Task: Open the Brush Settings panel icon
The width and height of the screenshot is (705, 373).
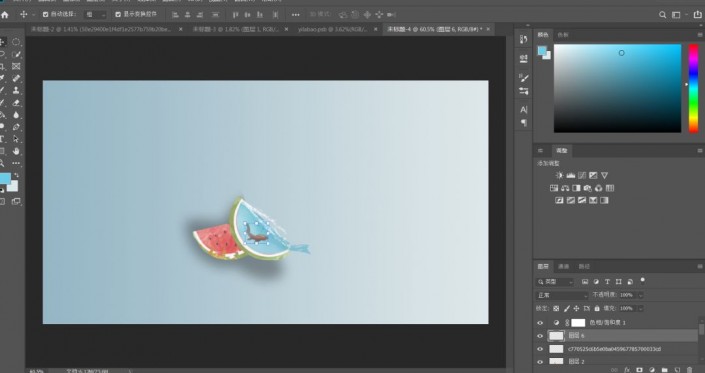Action: coord(523,78)
